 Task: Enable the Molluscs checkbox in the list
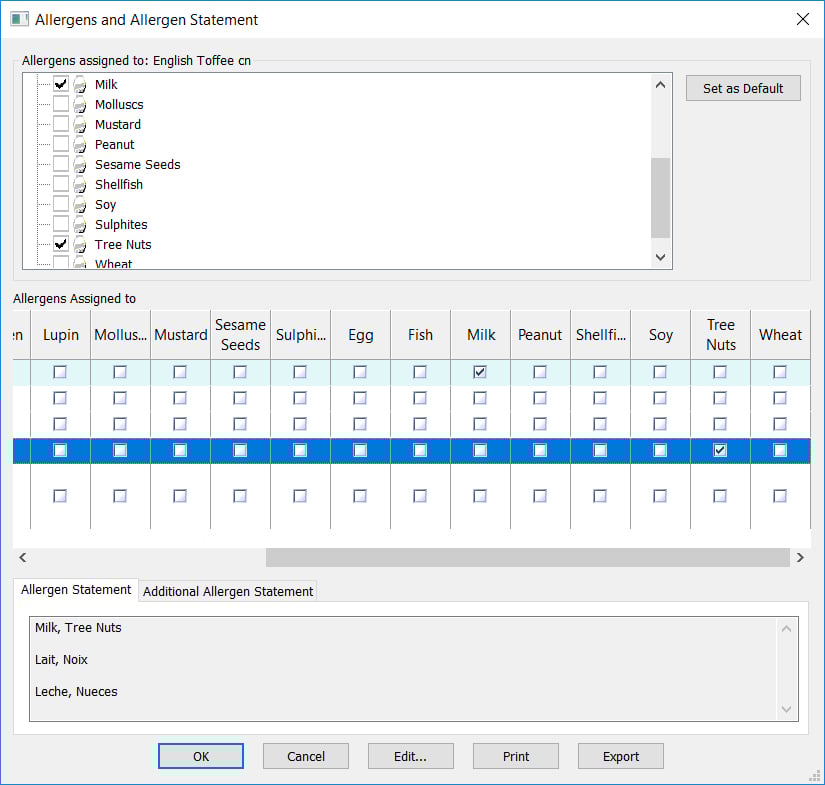click(61, 105)
